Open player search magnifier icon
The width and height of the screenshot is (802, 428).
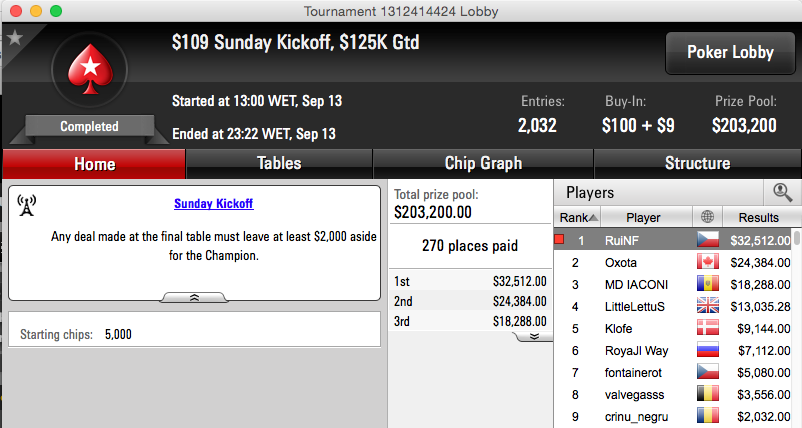point(782,192)
